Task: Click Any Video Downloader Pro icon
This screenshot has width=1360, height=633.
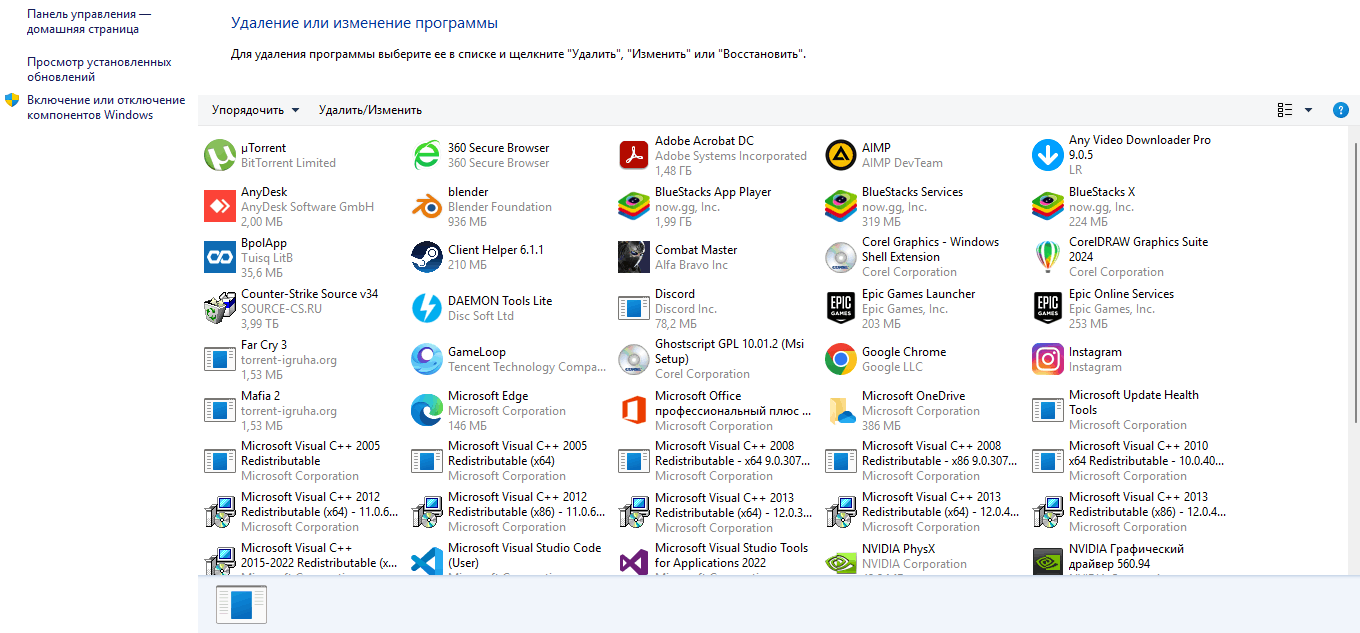Action: point(1048,155)
